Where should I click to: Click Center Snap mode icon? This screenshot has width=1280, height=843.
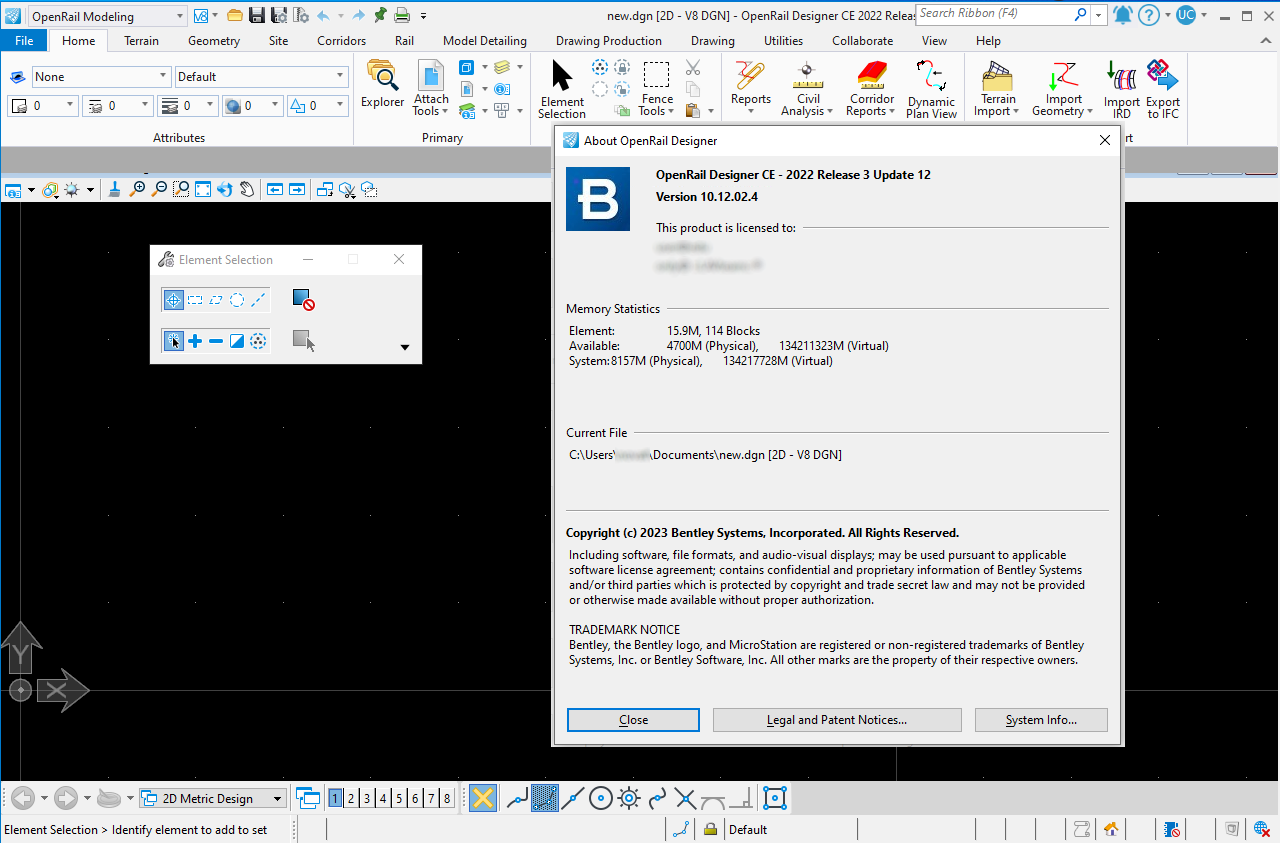click(601, 798)
